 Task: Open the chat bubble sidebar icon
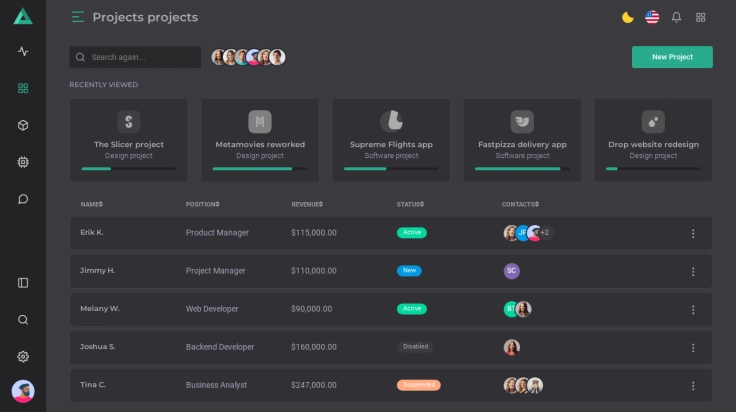coord(23,199)
